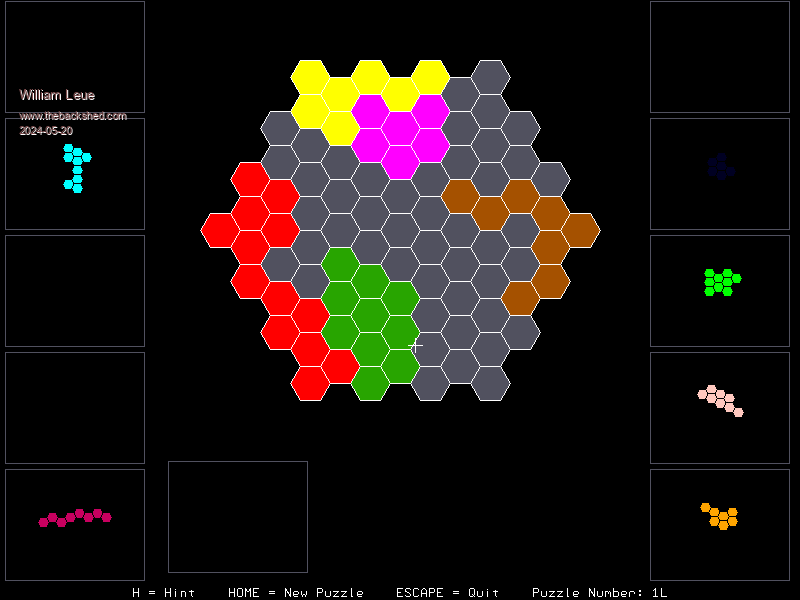Click the placed magenta piece on board
The image size is (800, 600).
[400, 129]
